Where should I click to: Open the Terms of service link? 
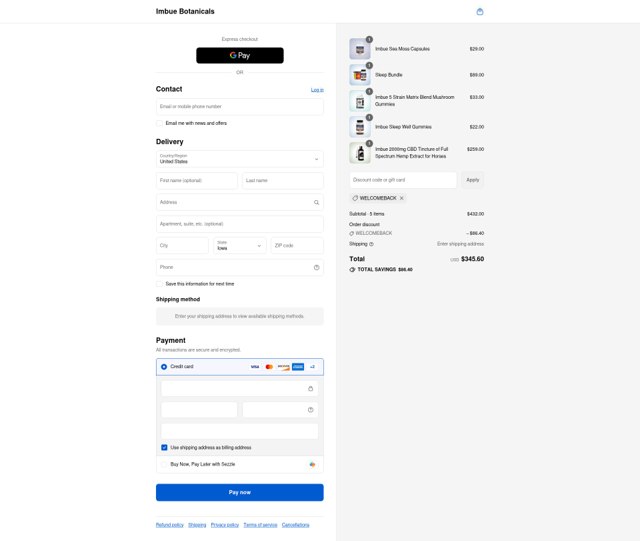260,525
